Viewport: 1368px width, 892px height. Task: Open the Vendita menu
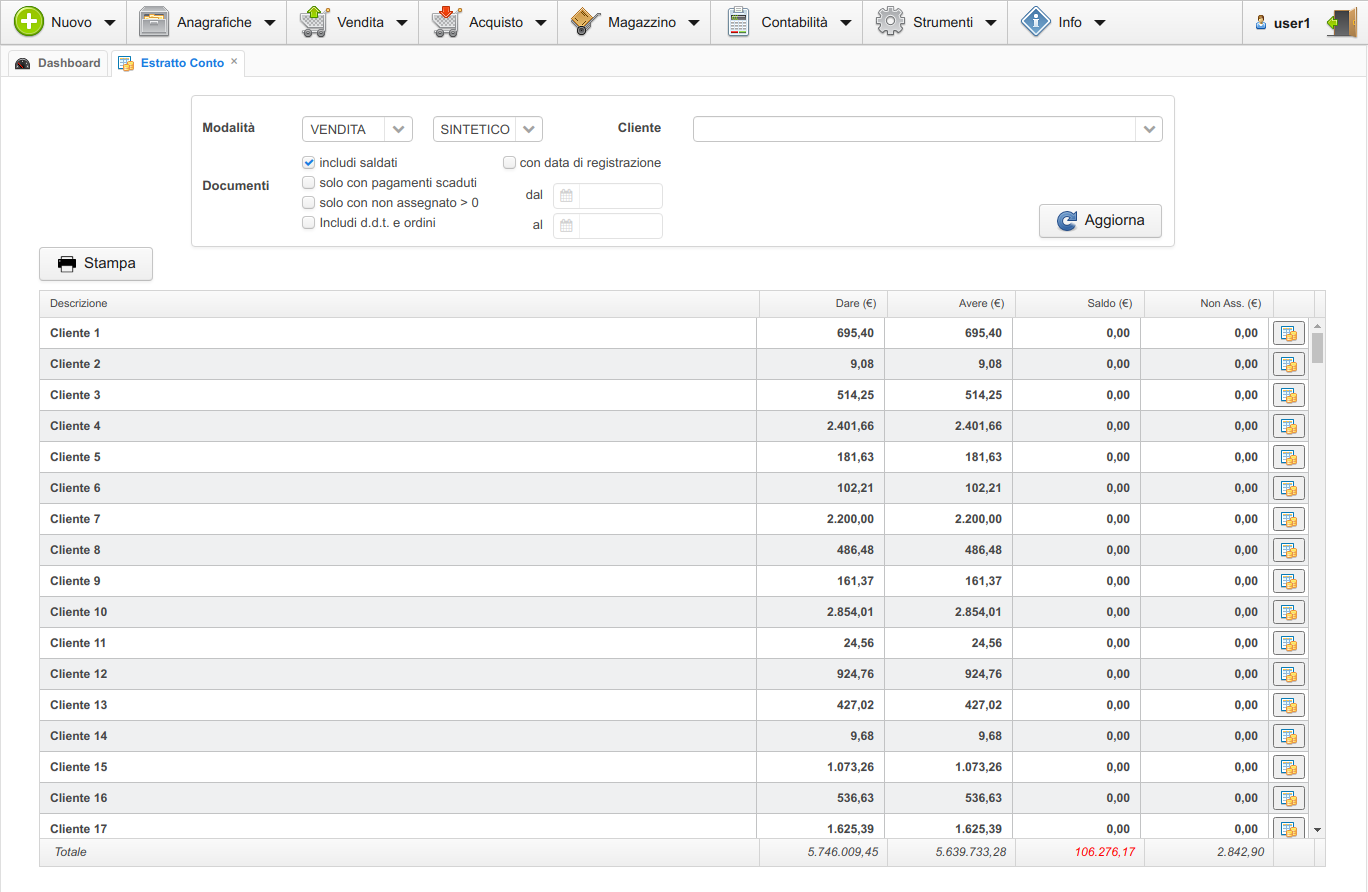[354, 22]
